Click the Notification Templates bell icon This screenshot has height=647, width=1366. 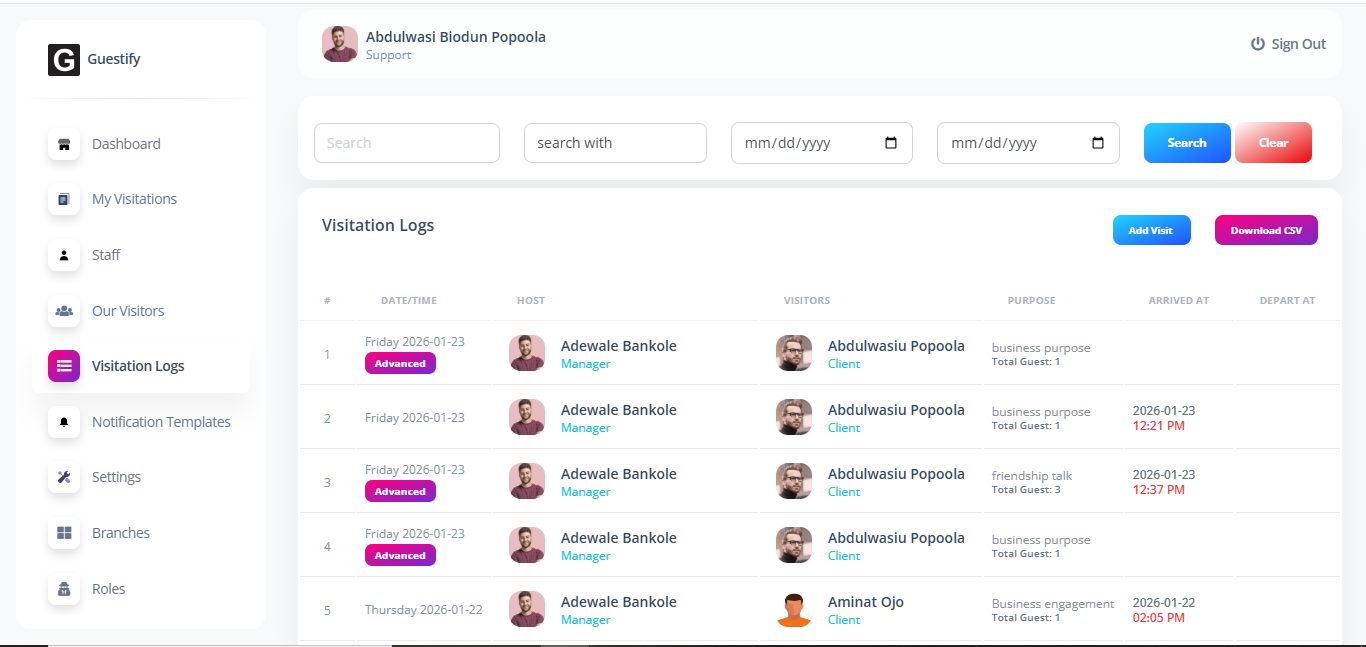point(64,422)
